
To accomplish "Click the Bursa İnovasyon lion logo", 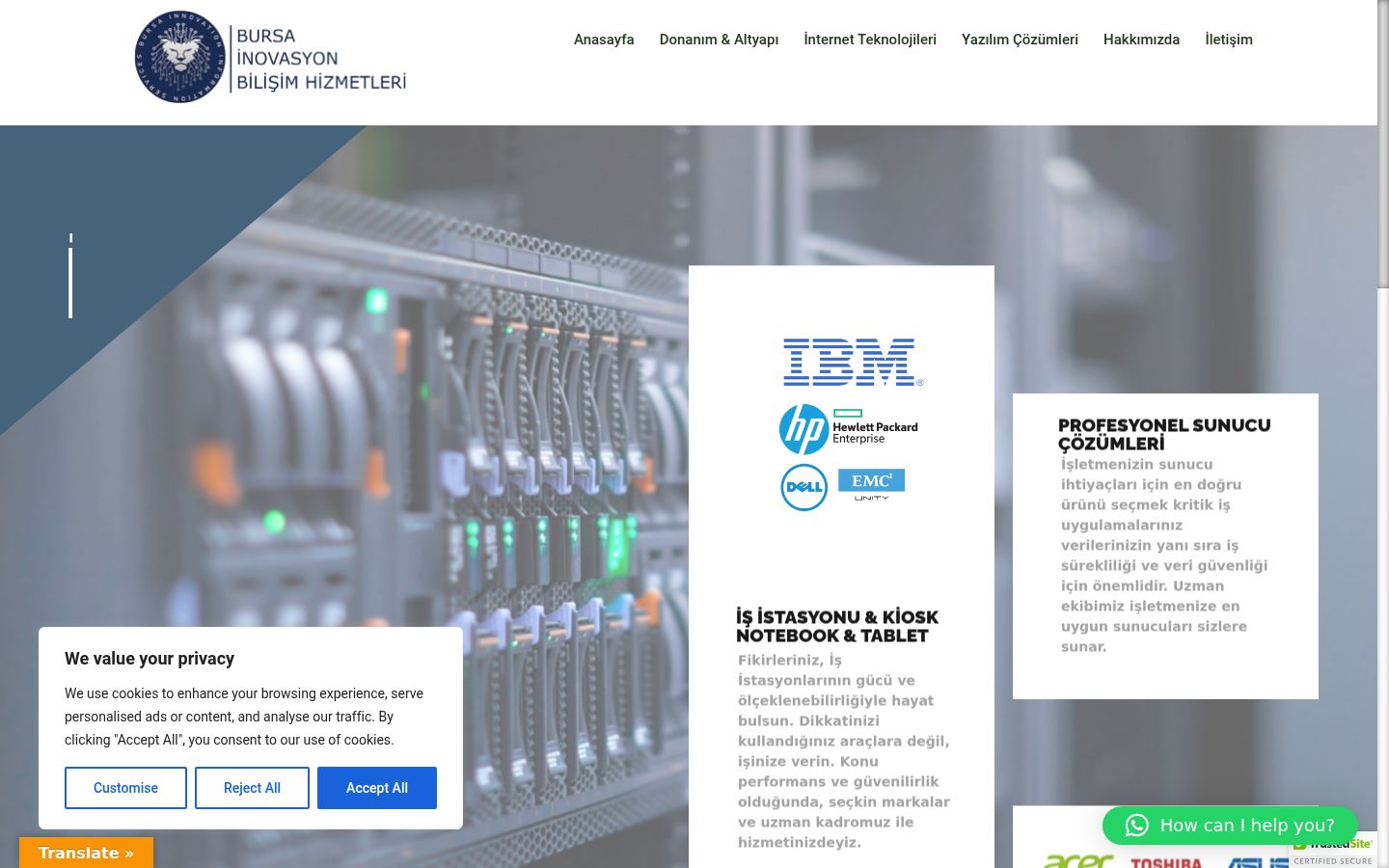I will [180, 57].
